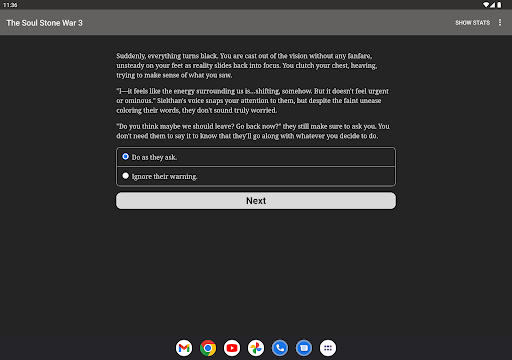
Task: Tap 'The Soul Stone War 3' title
Action: point(44,23)
